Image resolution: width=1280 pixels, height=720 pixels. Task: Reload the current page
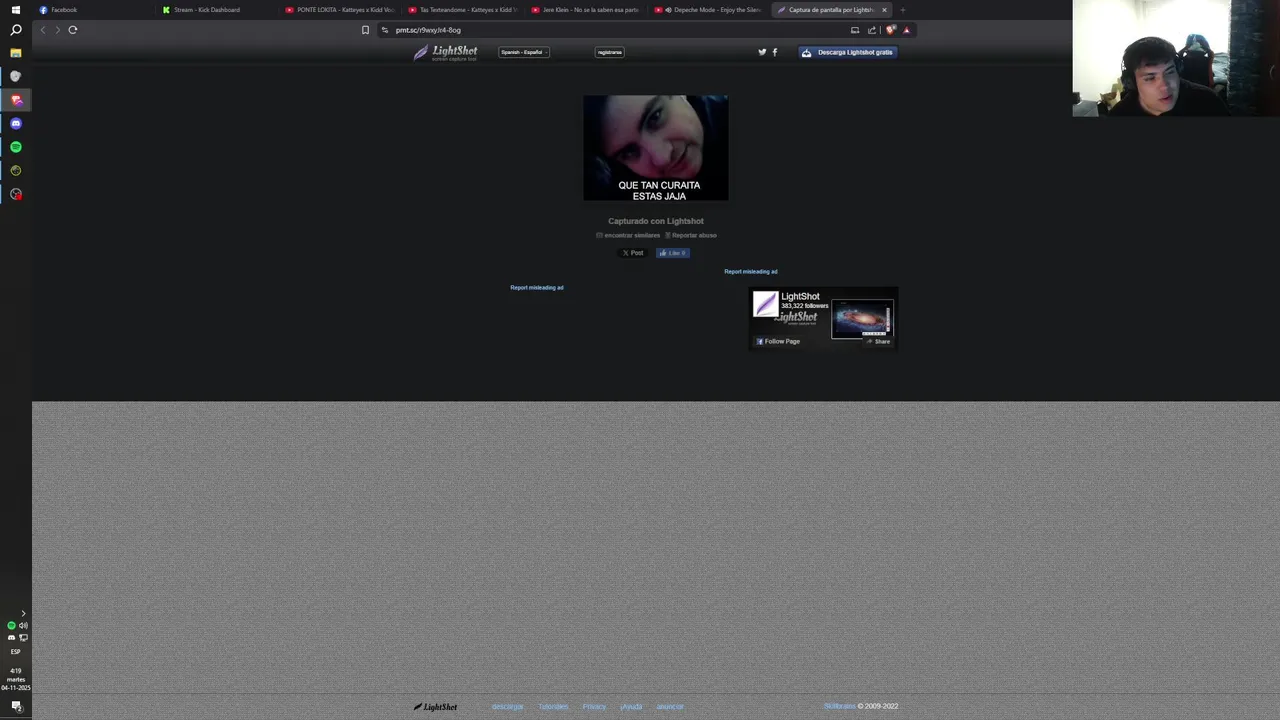[73, 30]
